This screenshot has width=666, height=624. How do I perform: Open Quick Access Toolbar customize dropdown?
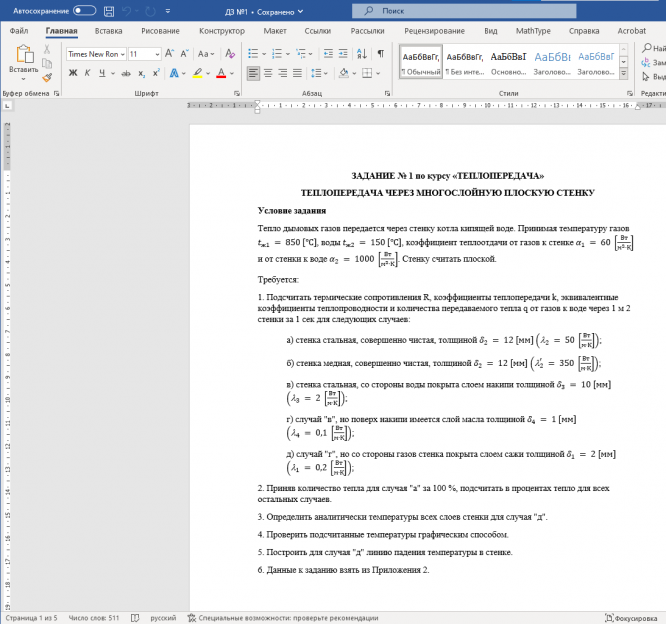pyautogui.click(x=168, y=11)
